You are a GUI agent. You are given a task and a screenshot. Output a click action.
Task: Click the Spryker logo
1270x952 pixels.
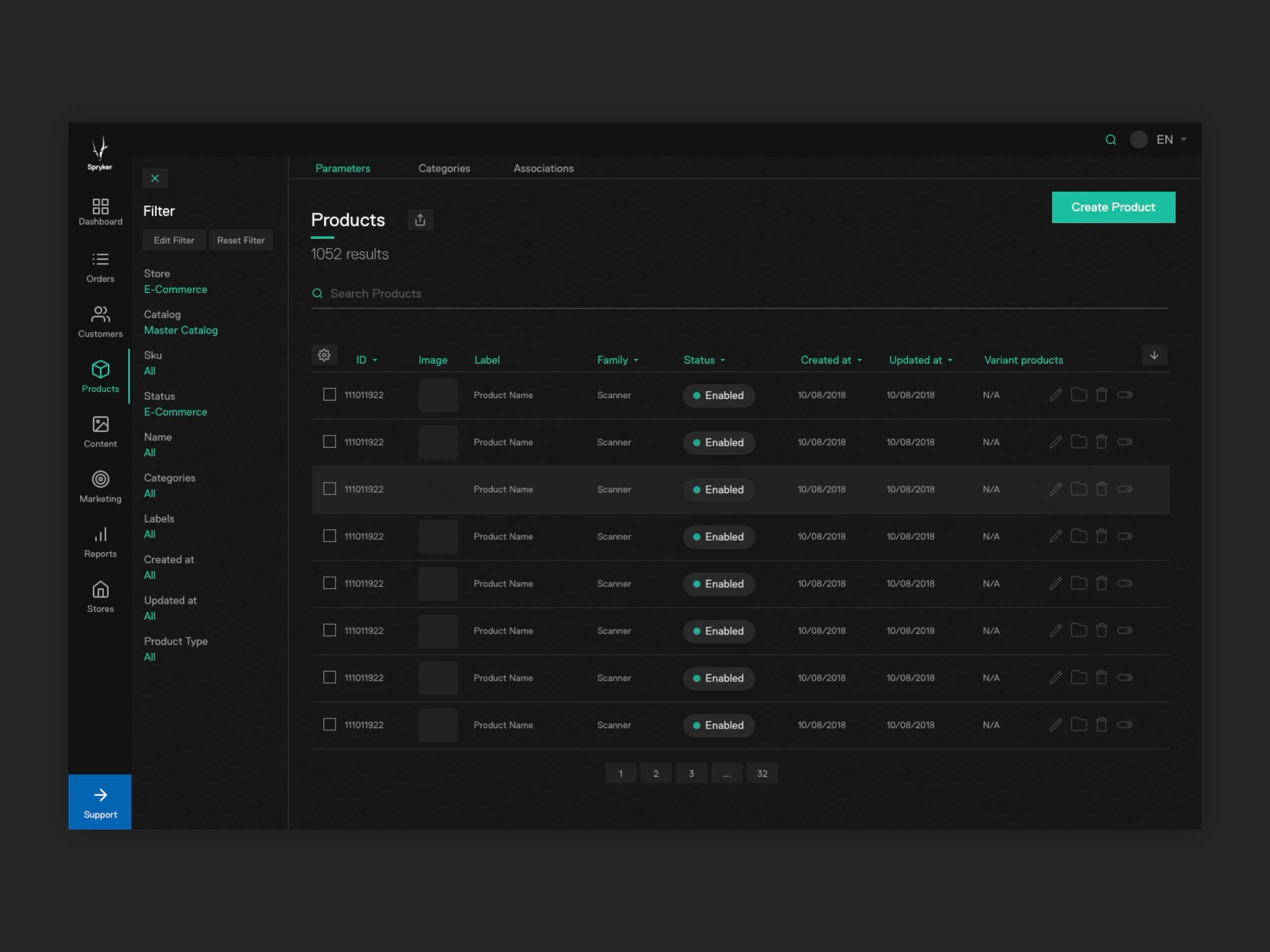point(100,153)
